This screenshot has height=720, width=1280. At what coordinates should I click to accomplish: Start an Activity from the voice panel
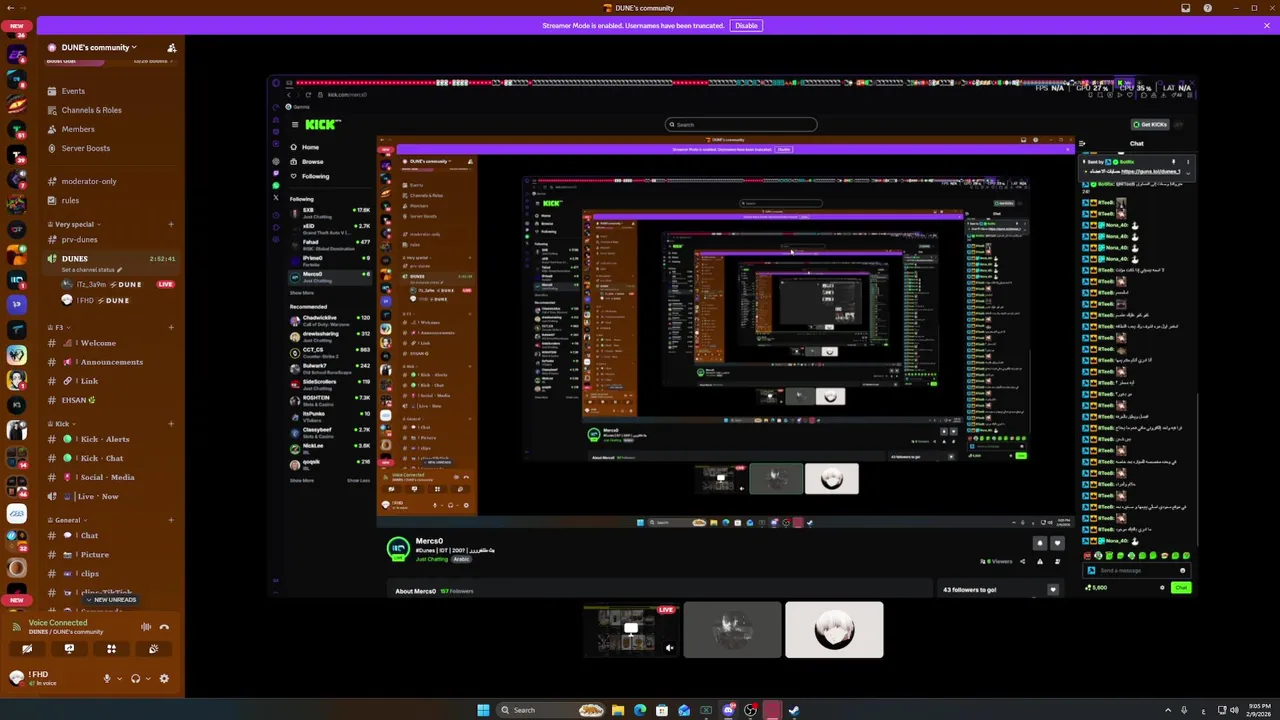point(111,649)
